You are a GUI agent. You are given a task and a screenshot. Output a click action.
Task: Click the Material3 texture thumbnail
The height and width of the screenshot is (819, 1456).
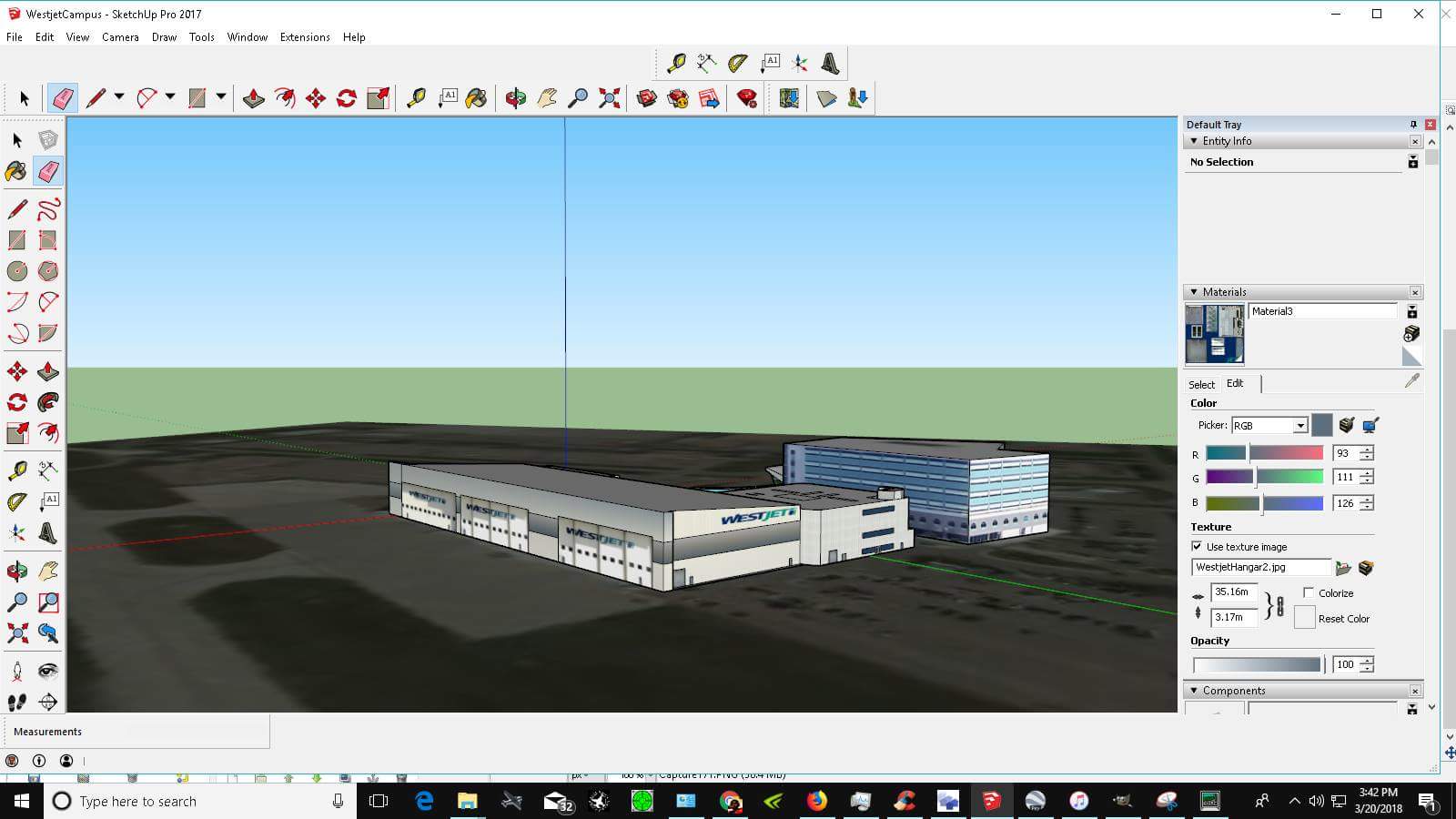coord(1214,332)
